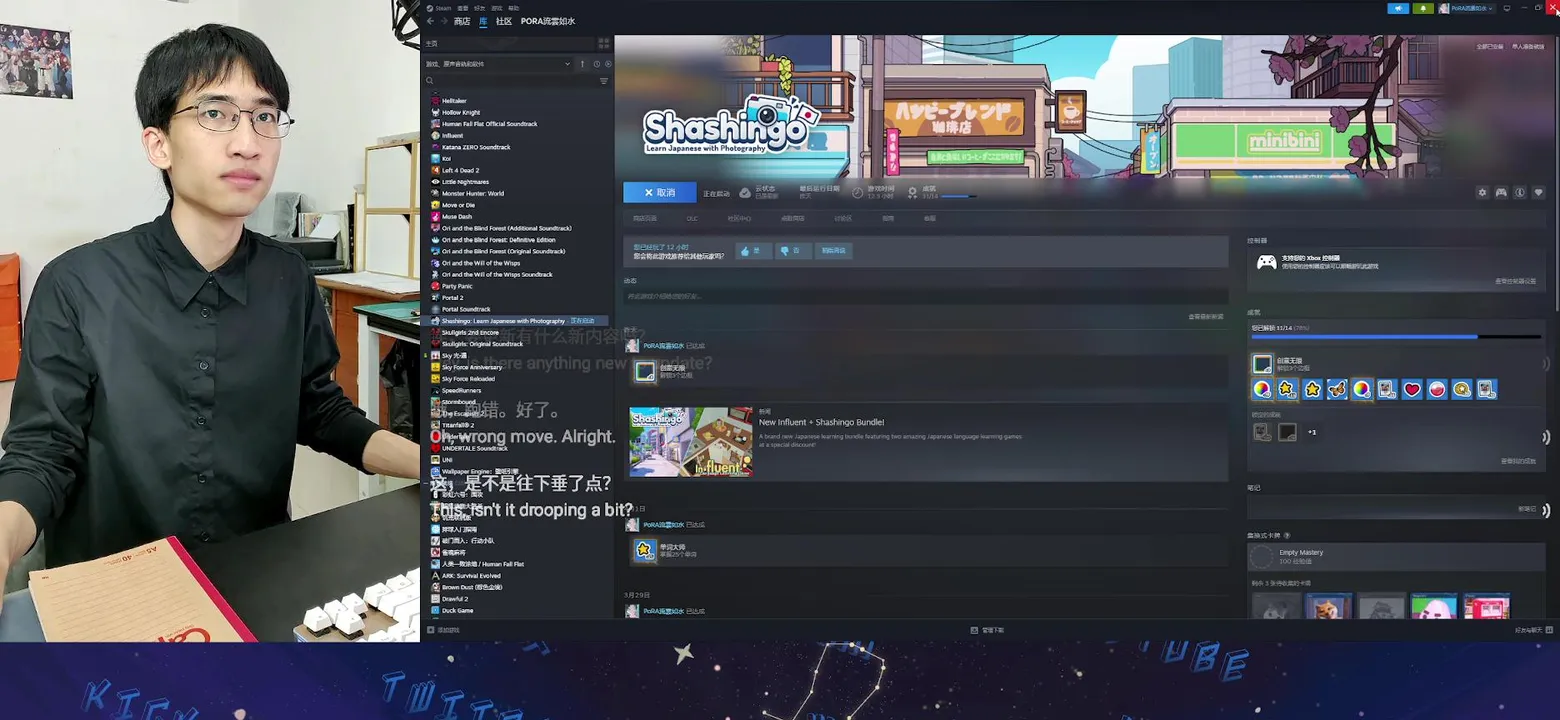Open the Influent + Shashingo Bundle news thumbnail
Image resolution: width=1560 pixels, height=720 pixels.
click(x=691, y=442)
